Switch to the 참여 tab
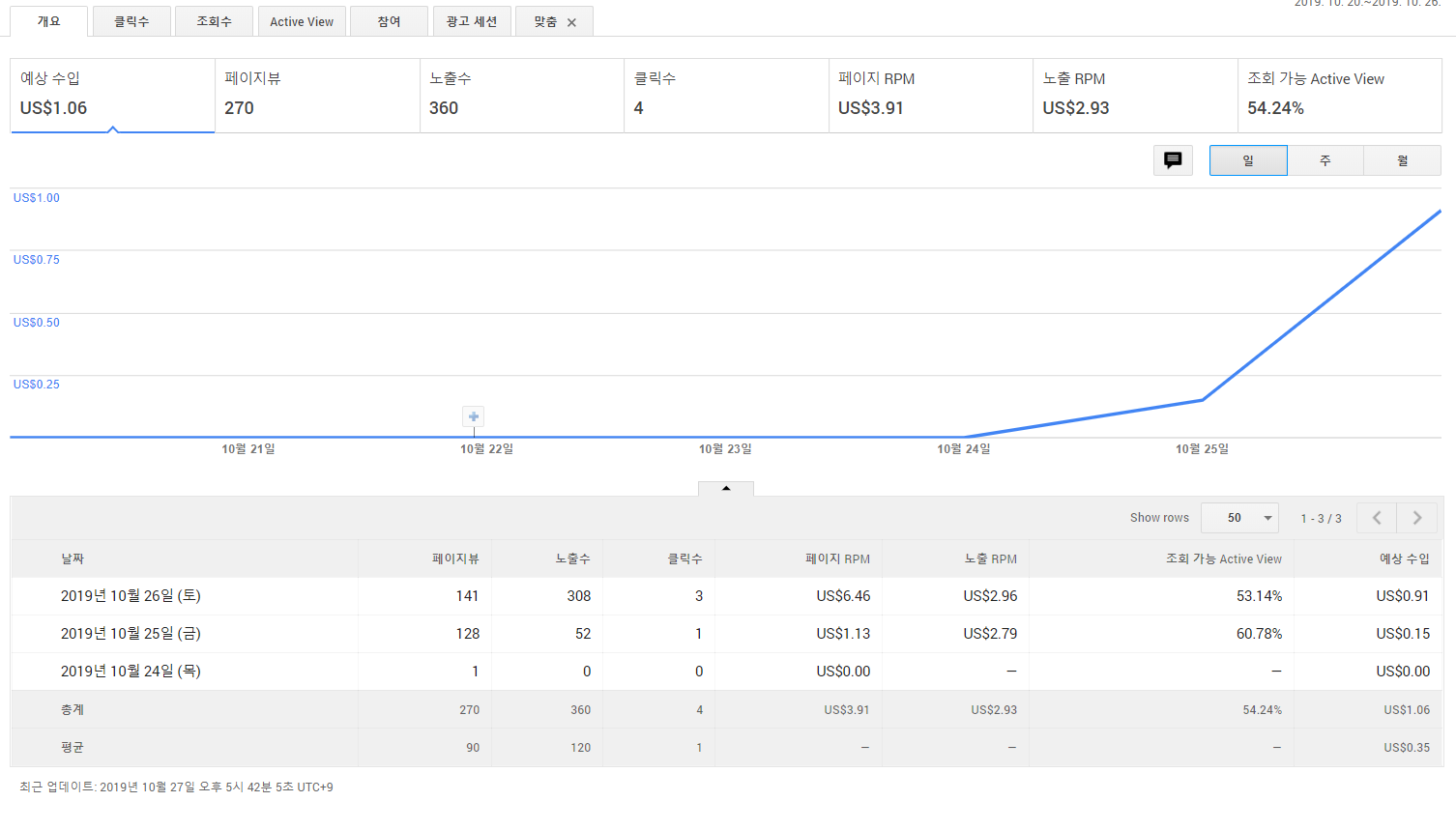This screenshot has height=830, width=1456. point(389,21)
